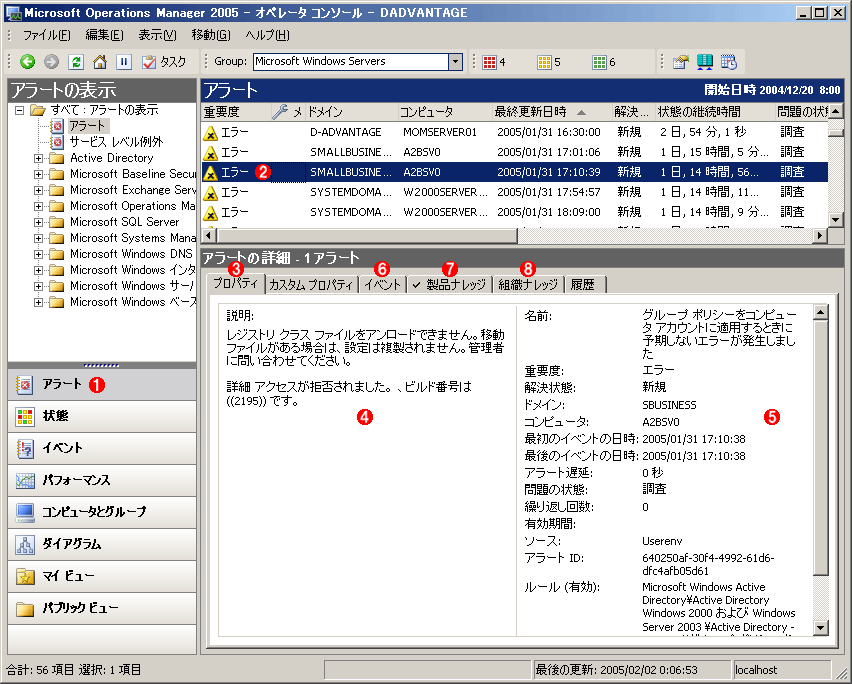Click the Pause toolbar icon

124,62
